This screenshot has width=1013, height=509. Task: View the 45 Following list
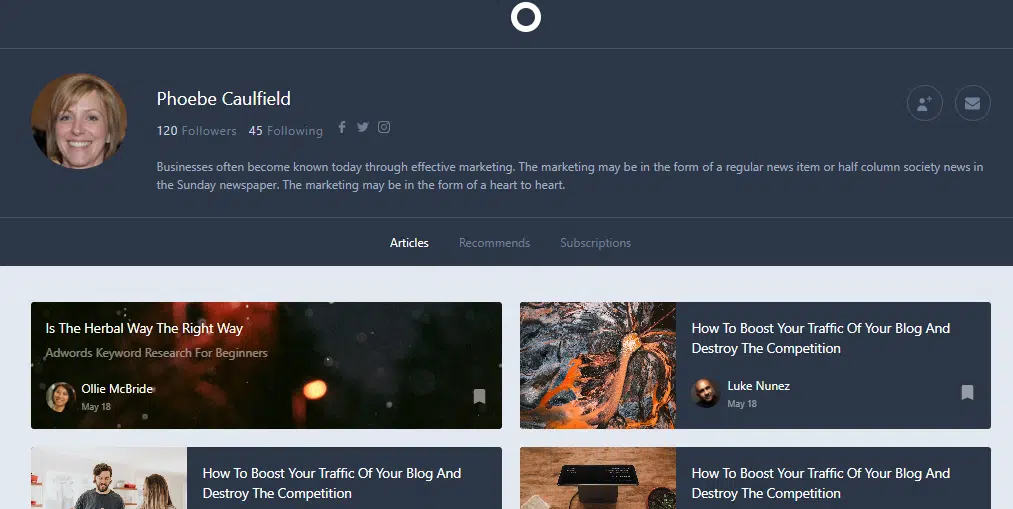[x=286, y=130]
